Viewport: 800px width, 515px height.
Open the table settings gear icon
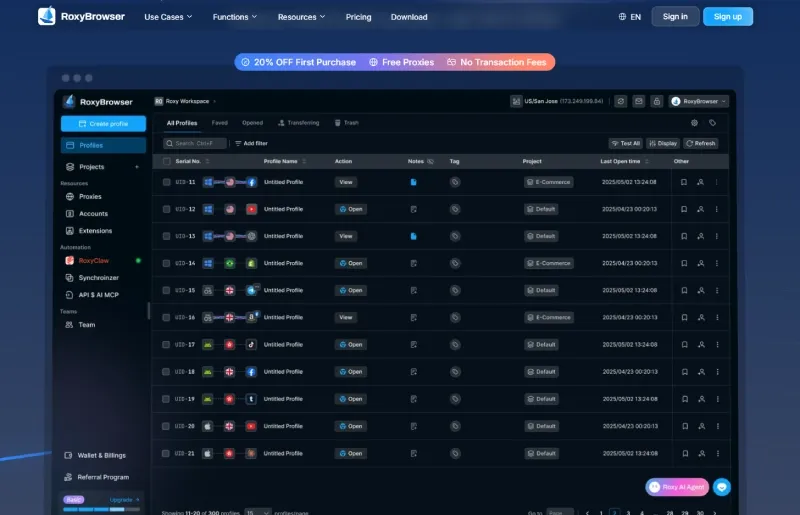click(694, 123)
